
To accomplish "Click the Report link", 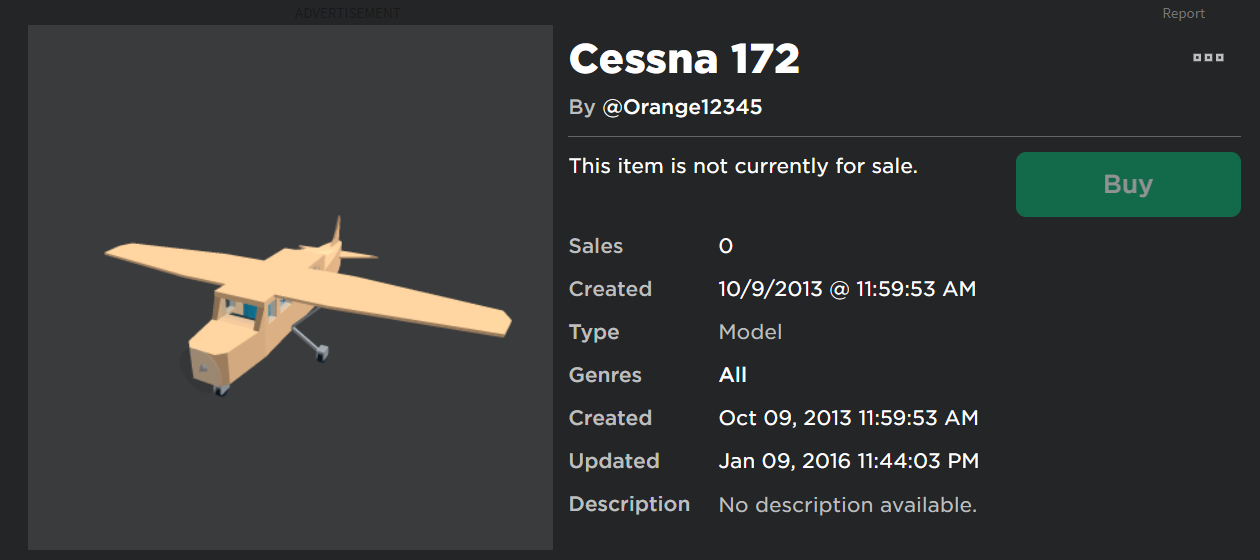I will pyautogui.click(x=1183, y=13).
